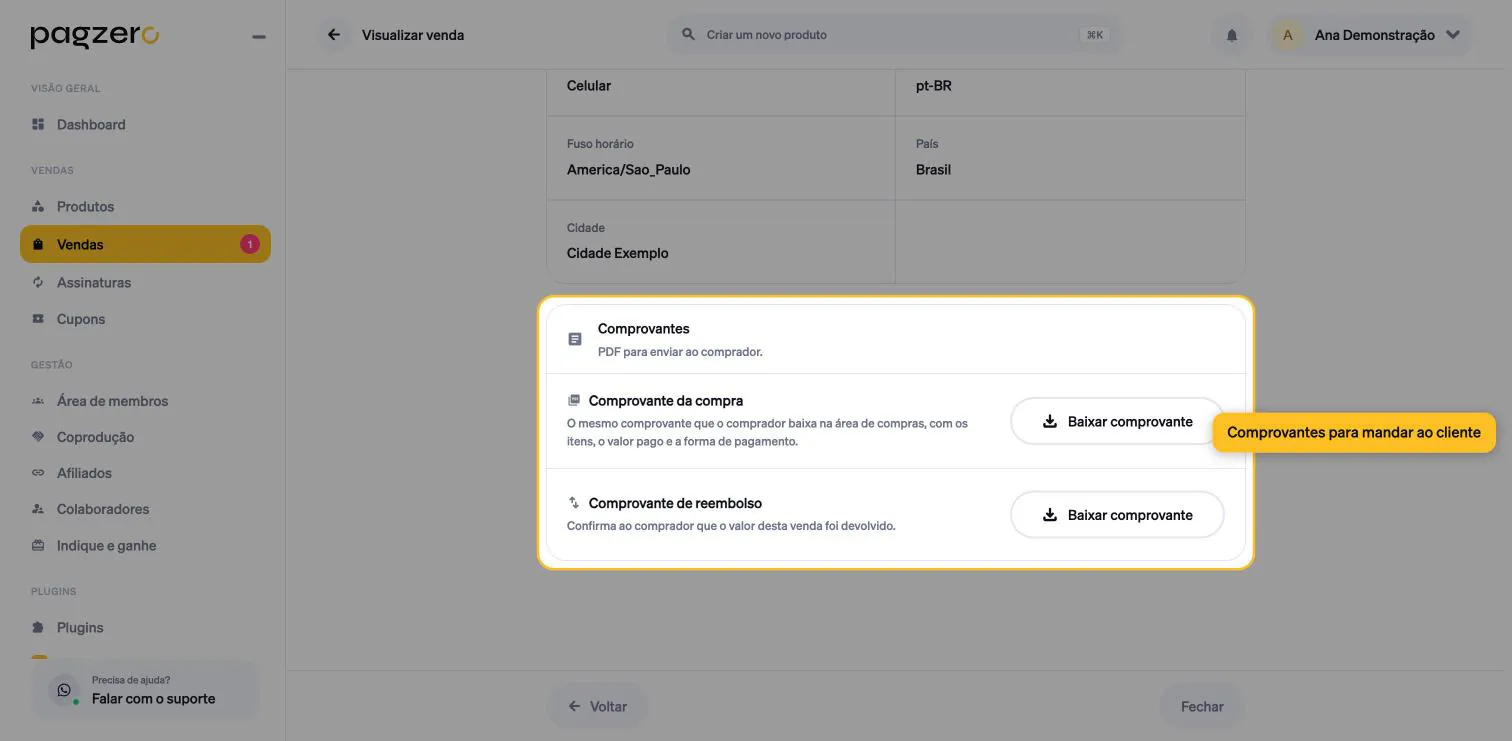Click the Cupons ticket icon
The image size is (1512, 741).
[x=38, y=319]
